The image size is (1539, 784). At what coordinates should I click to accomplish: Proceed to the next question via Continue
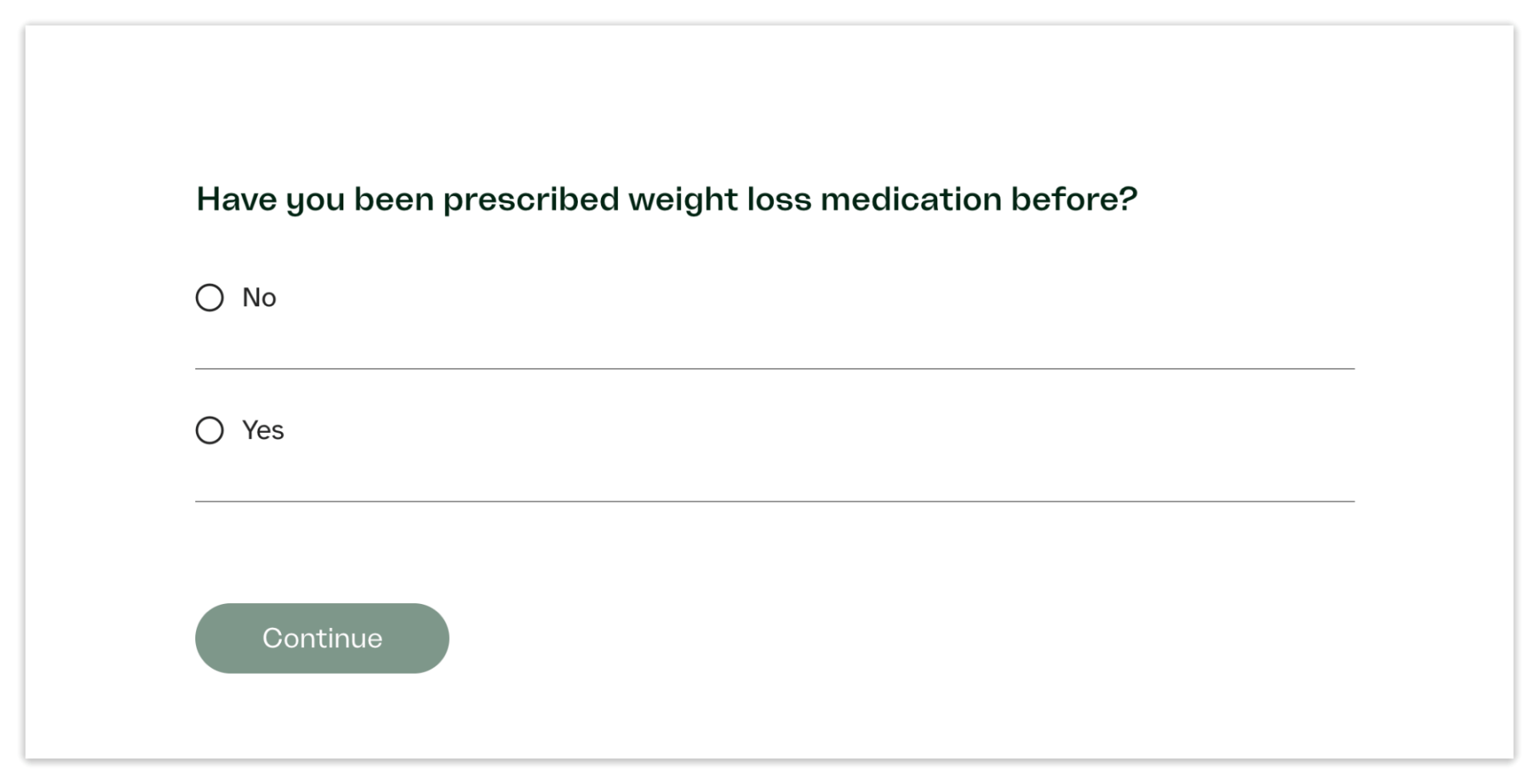322,638
